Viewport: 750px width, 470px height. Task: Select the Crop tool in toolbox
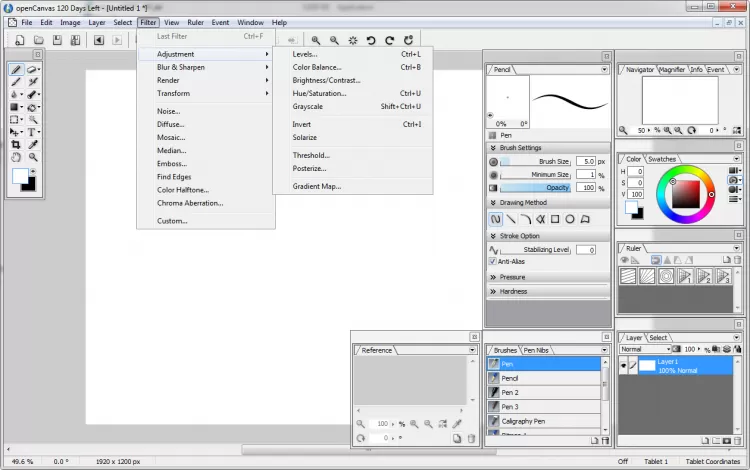point(16,144)
